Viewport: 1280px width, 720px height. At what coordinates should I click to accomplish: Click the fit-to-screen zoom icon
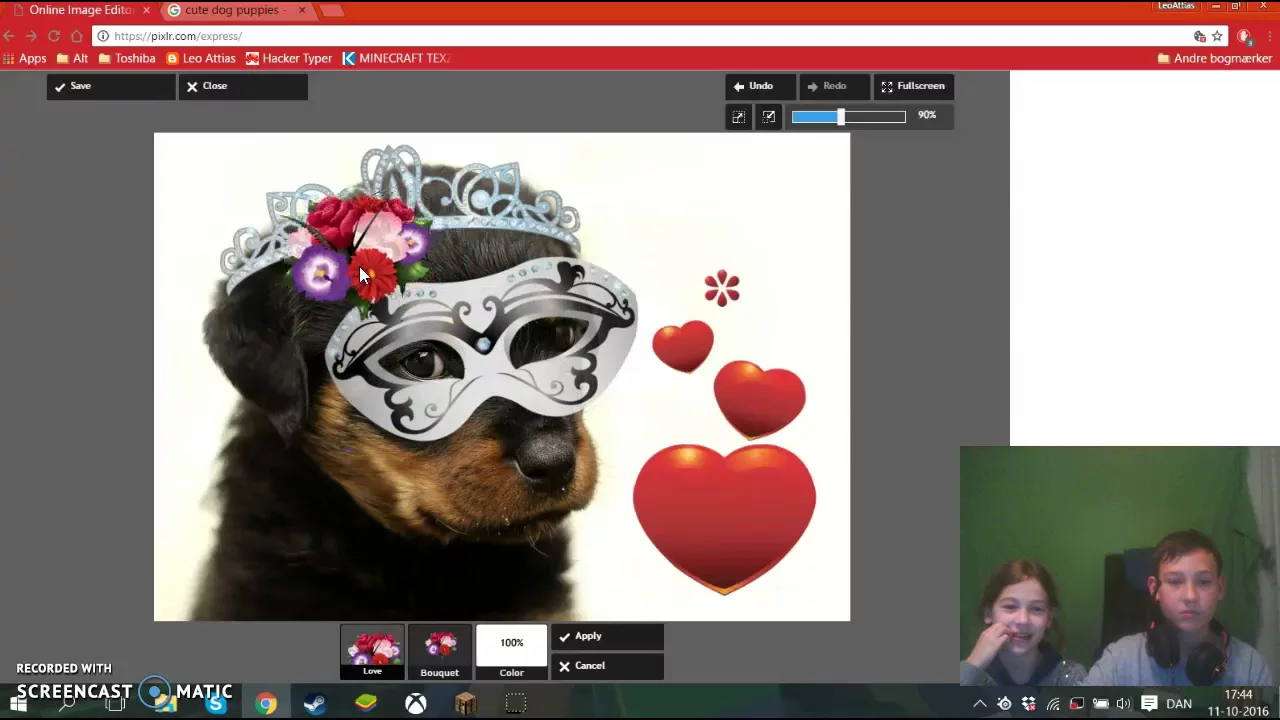click(x=738, y=117)
